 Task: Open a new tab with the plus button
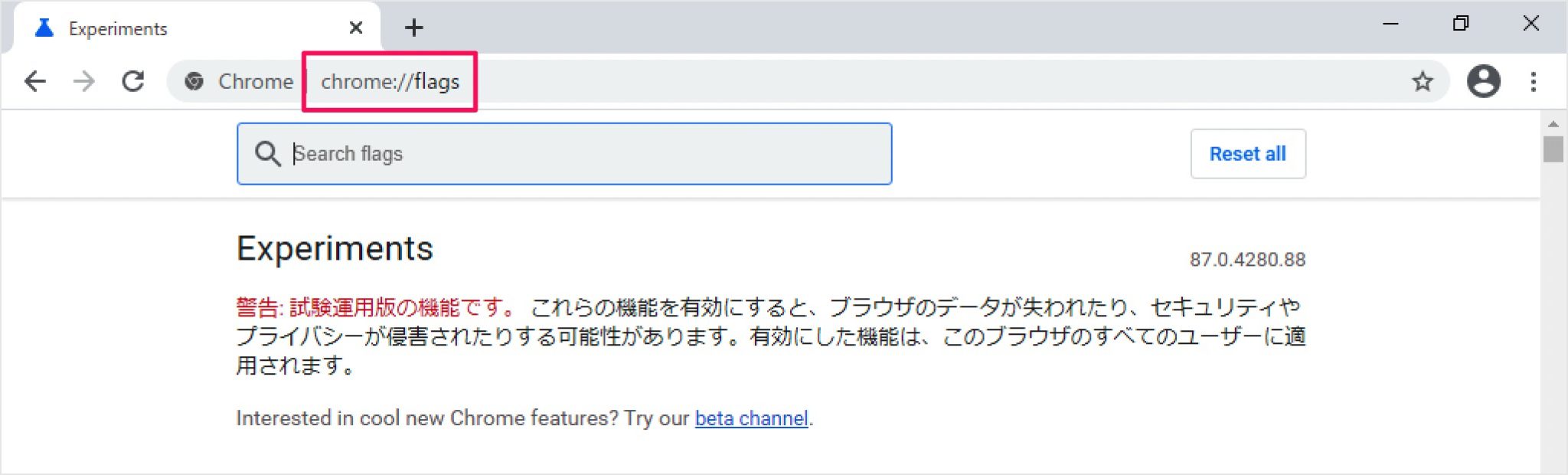point(414,28)
